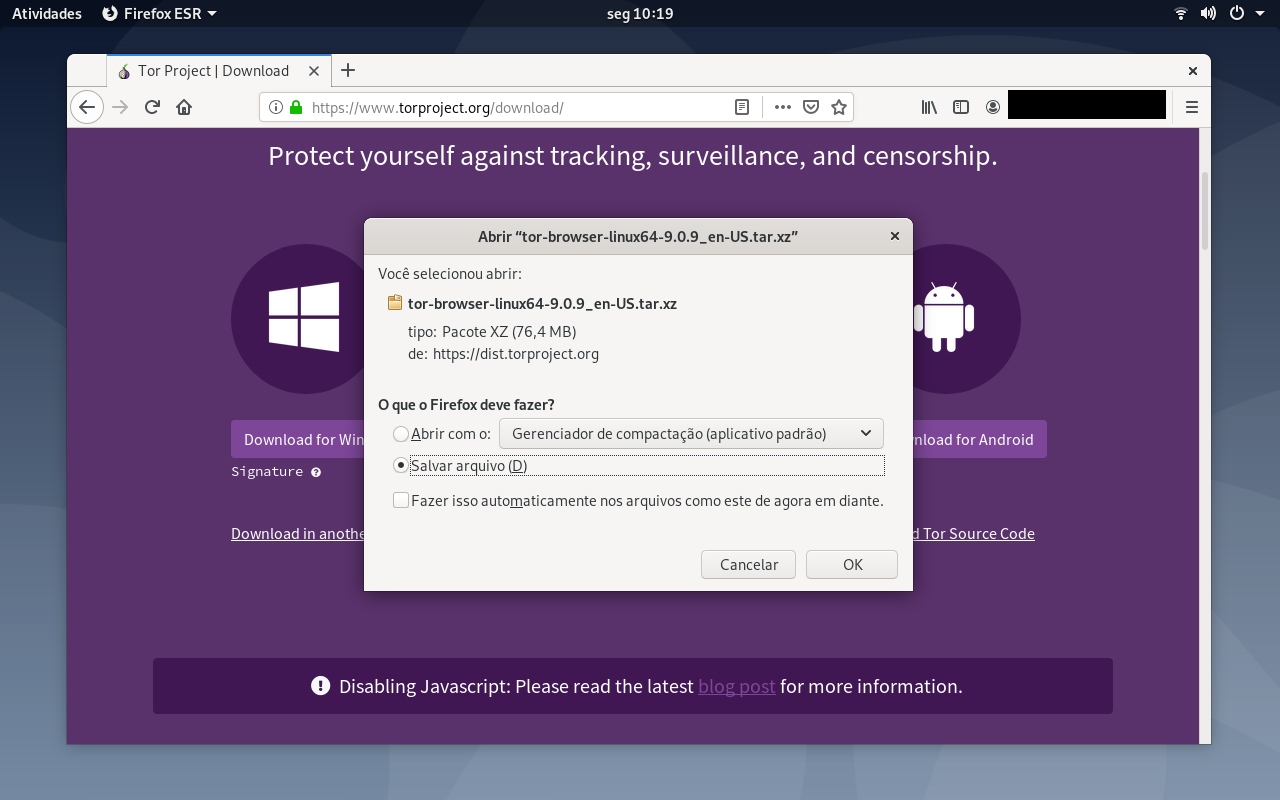Close the Abrir download dialog

[895, 236]
